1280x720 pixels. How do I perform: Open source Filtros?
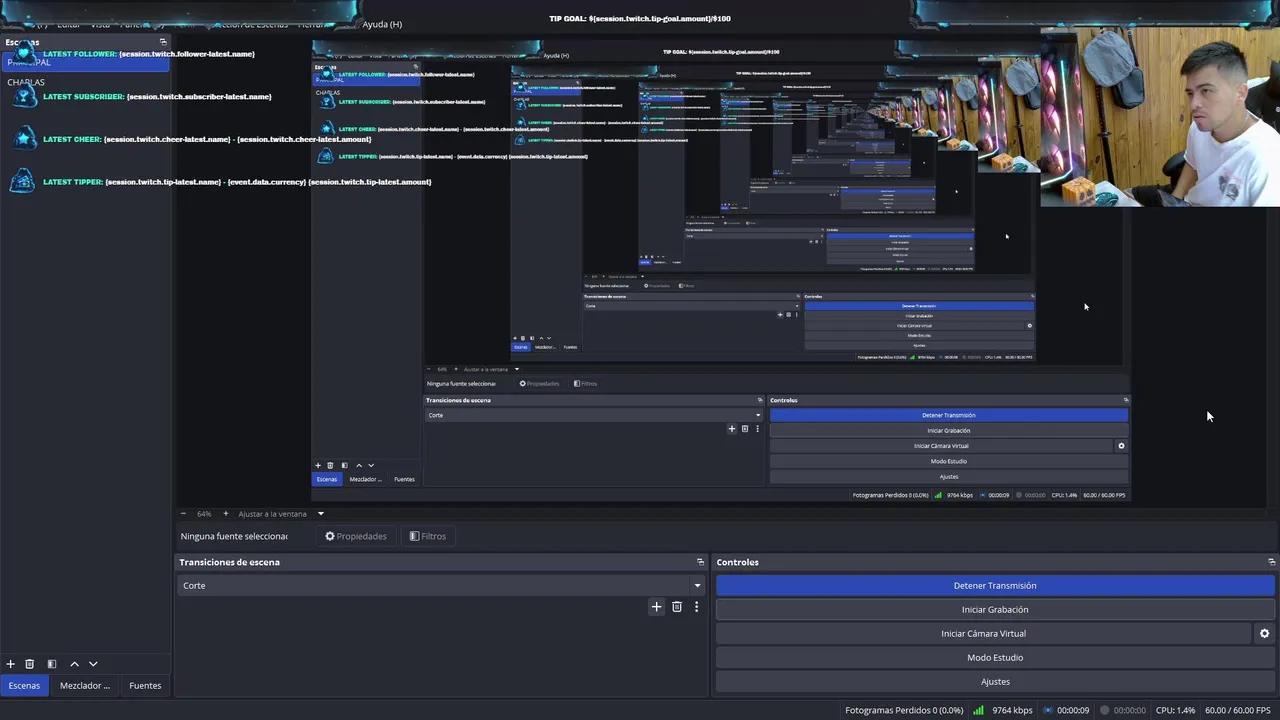coord(427,536)
